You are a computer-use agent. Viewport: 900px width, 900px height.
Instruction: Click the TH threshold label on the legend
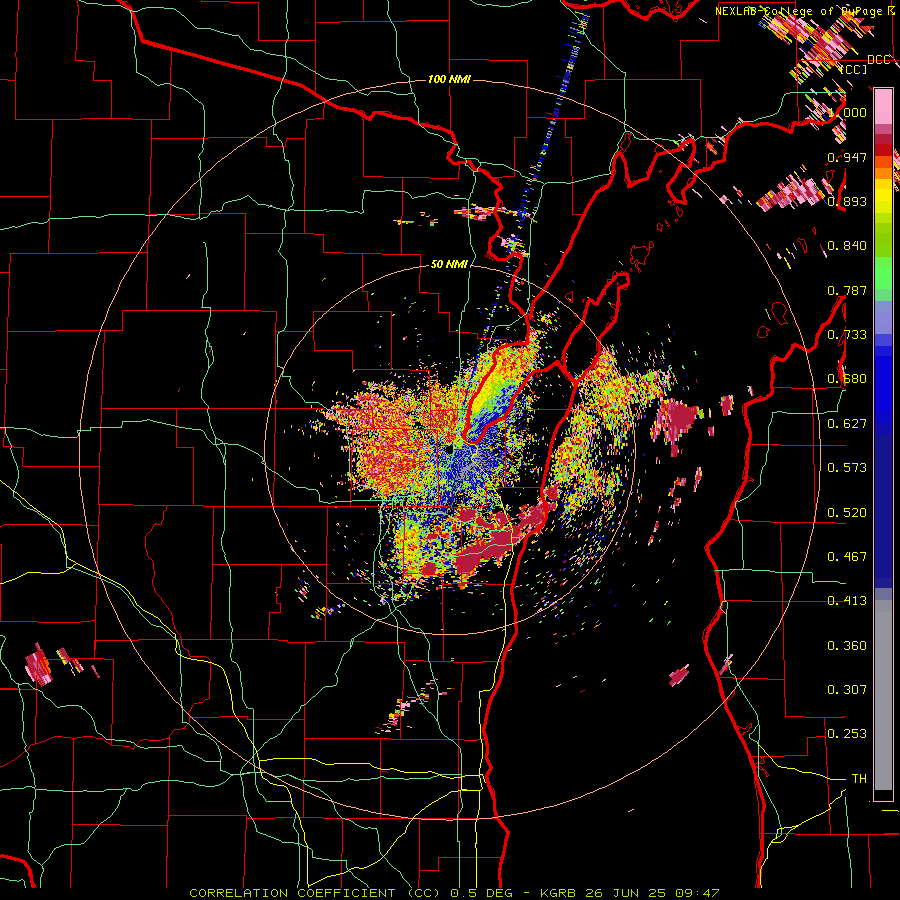pos(859,779)
